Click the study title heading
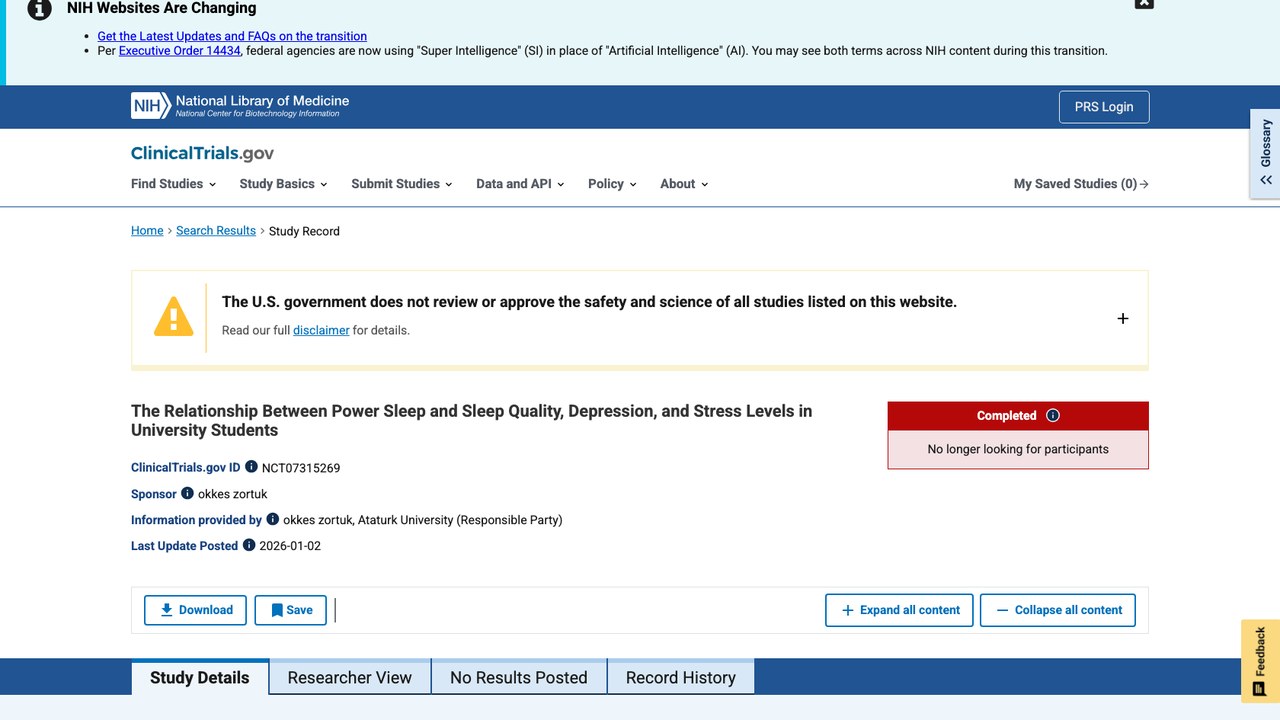Image resolution: width=1280 pixels, height=720 pixels. click(x=471, y=420)
